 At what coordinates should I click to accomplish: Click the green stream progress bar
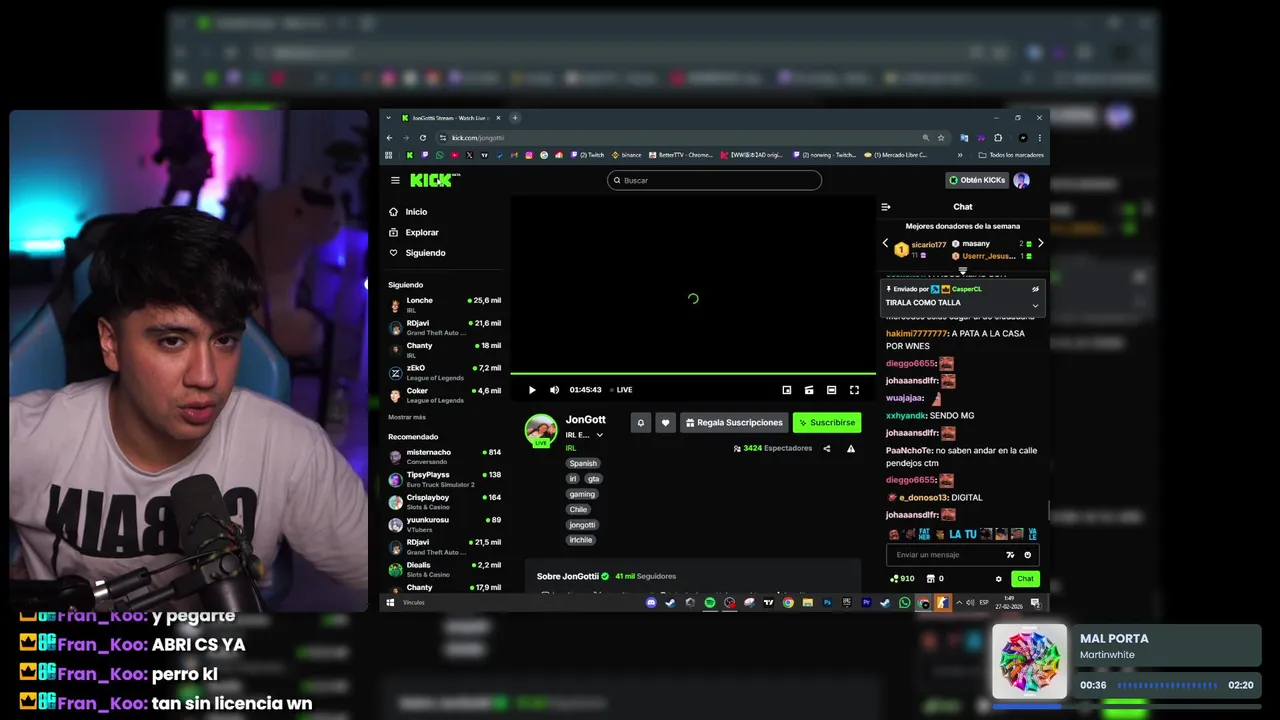(693, 373)
